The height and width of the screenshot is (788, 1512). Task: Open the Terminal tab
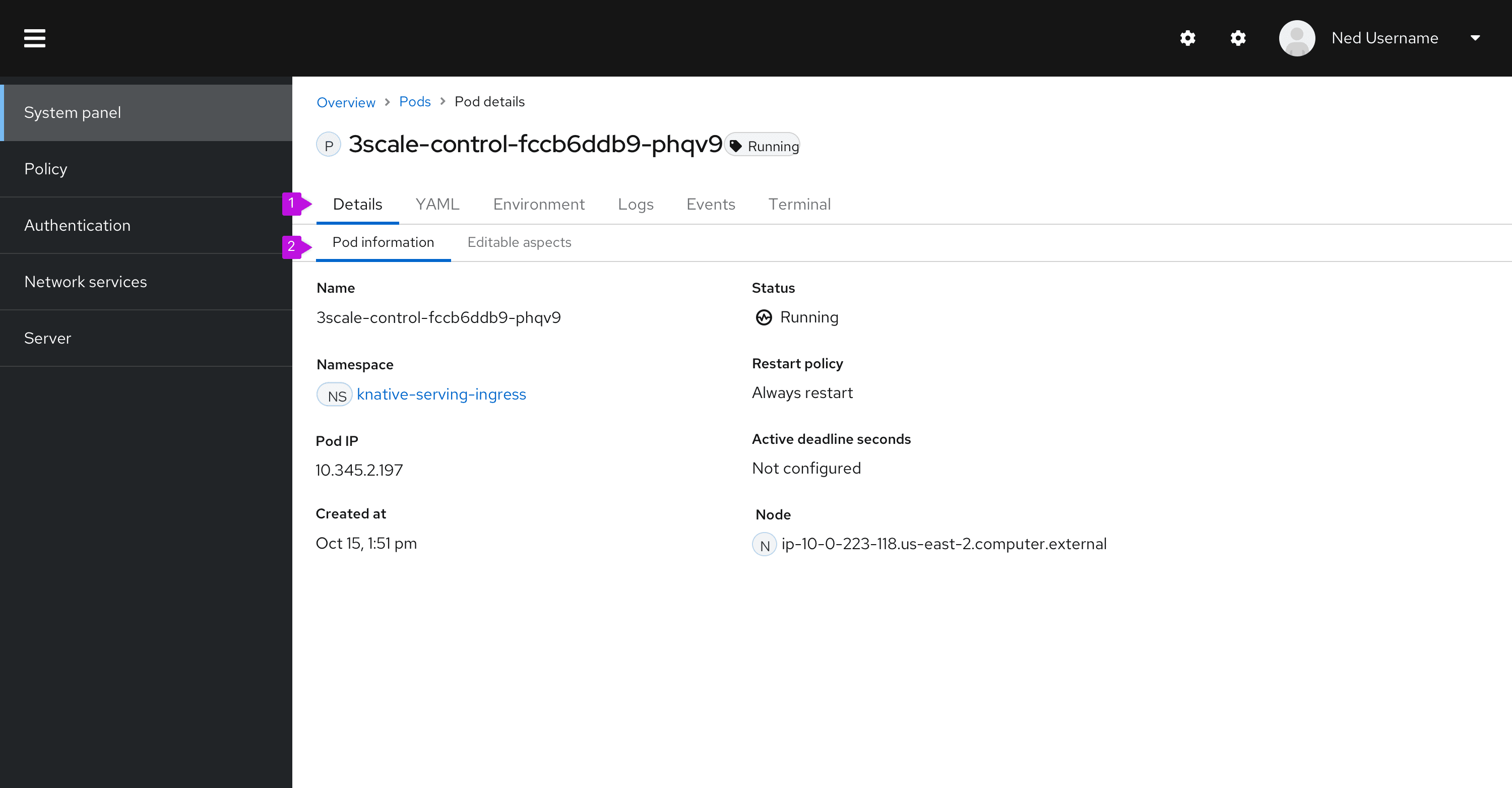[800, 204]
